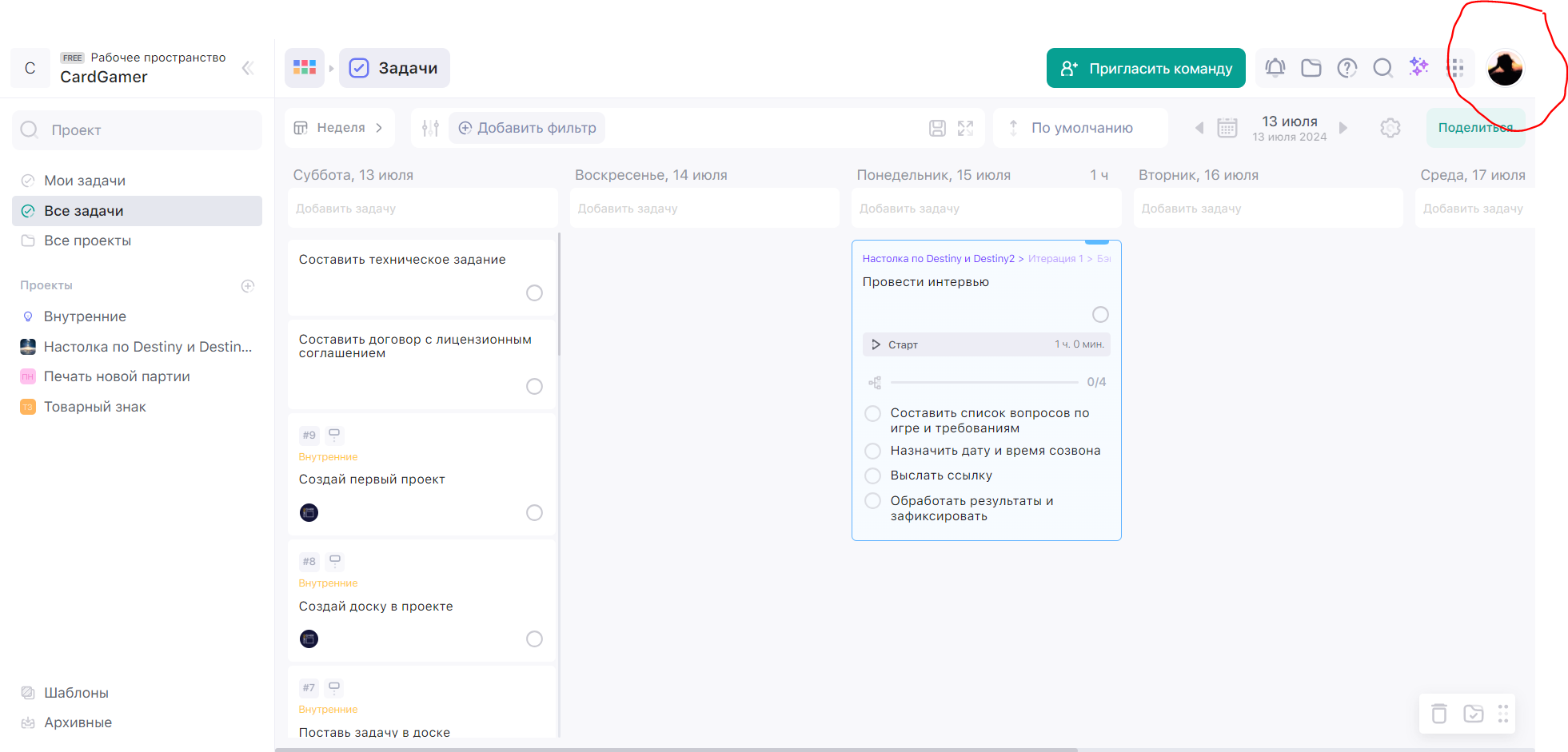Check subtask 'Назначить дату и время созвона'
This screenshot has height=752, width=1568.
(873, 451)
